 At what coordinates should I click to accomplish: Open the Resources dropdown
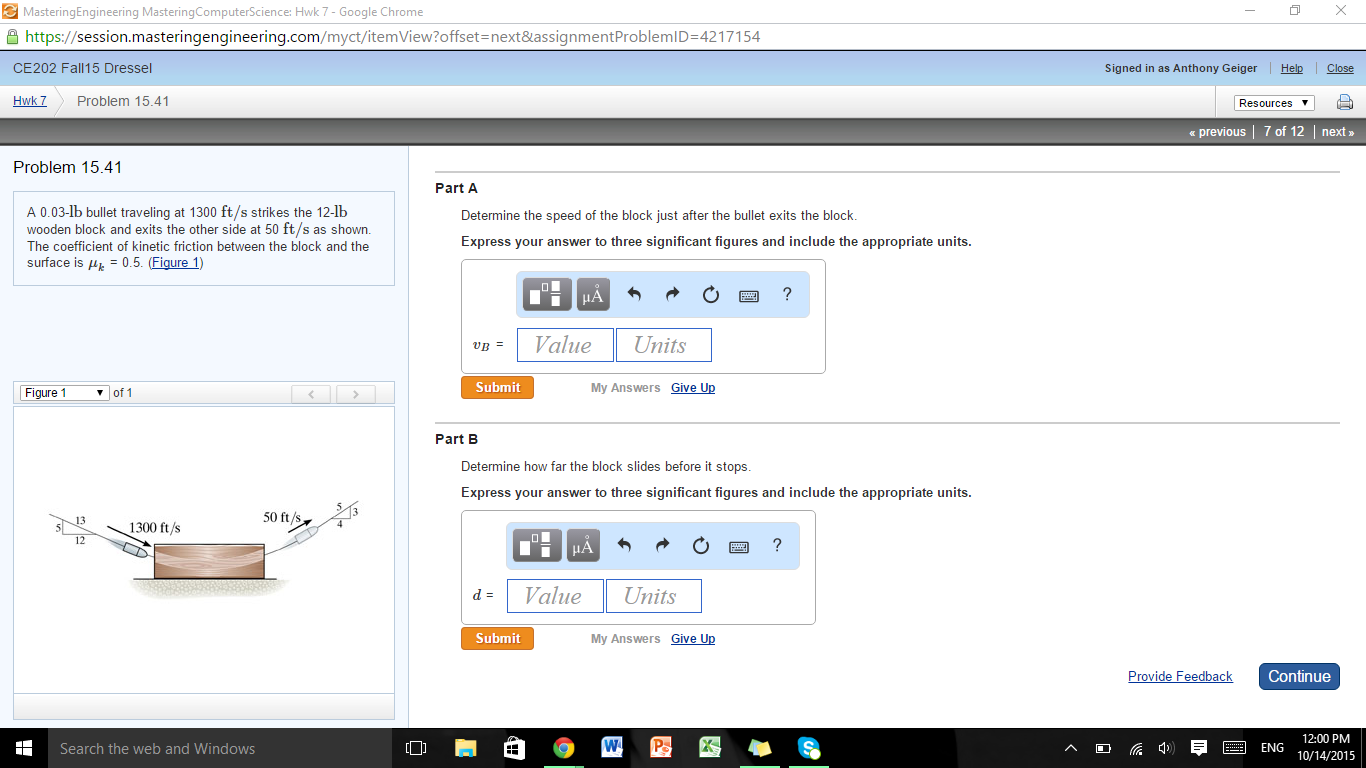click(x=1272, y=102)
